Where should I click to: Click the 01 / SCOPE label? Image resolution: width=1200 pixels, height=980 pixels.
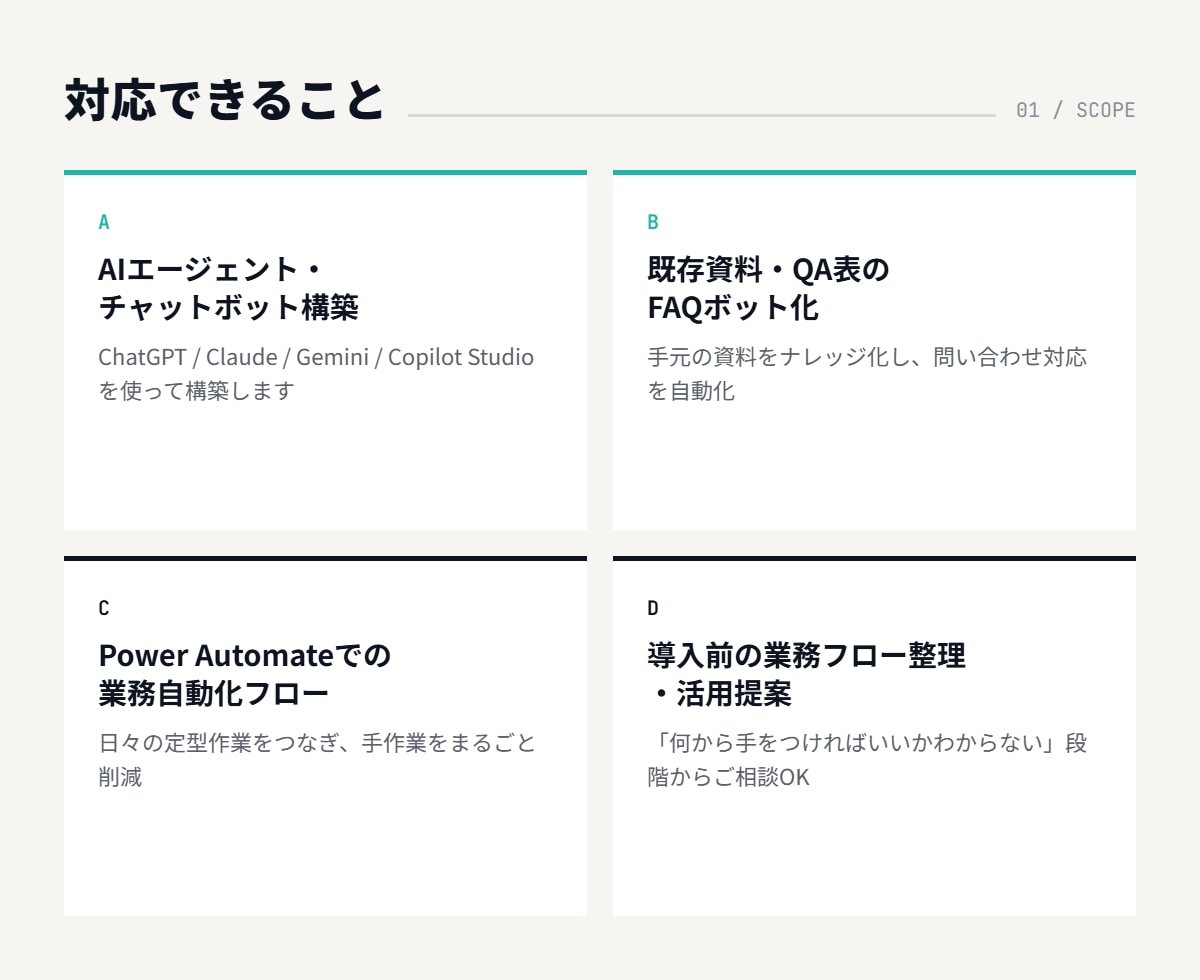[1075, 110]
